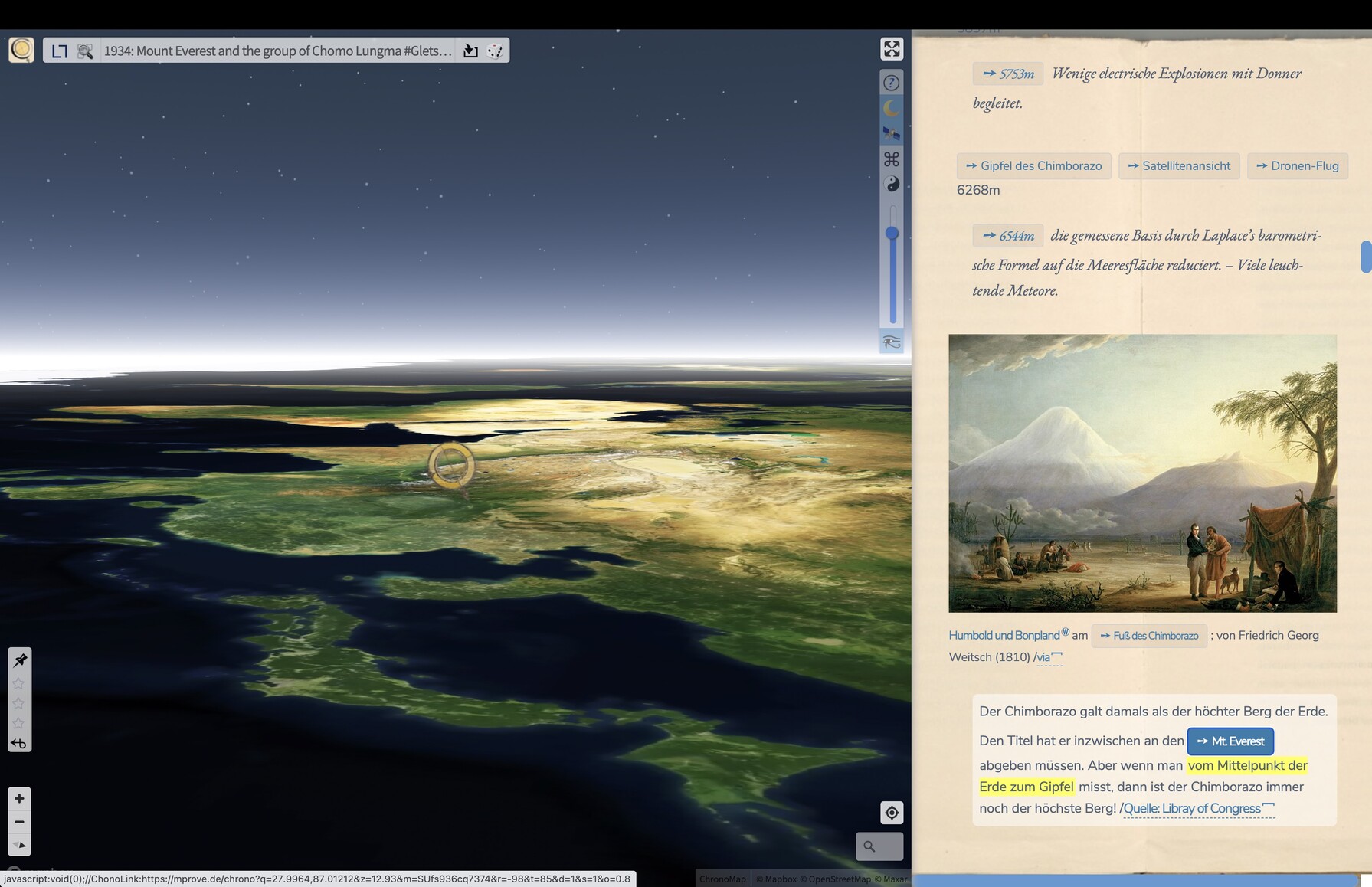Click the ChronoMap globe logo icon
Screen dimensions: 1372x887
[x=21, y=50]
